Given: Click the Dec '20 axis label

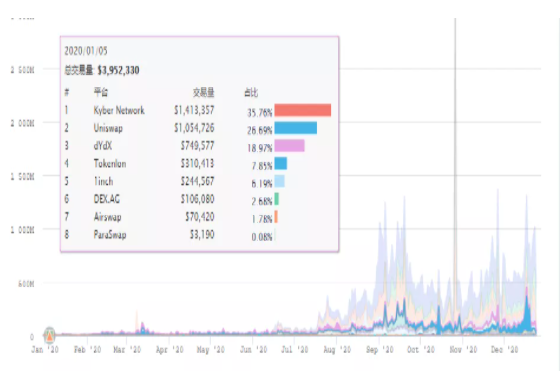Looking at the screenshot, I should (504, 350).
